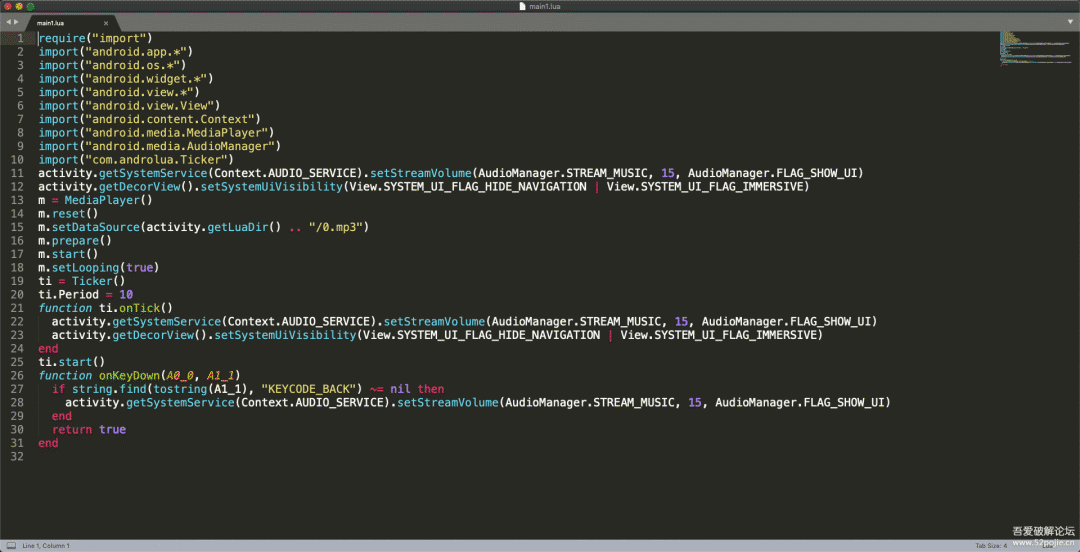Click the main1.lua document icon in title bar

(522, 6)
